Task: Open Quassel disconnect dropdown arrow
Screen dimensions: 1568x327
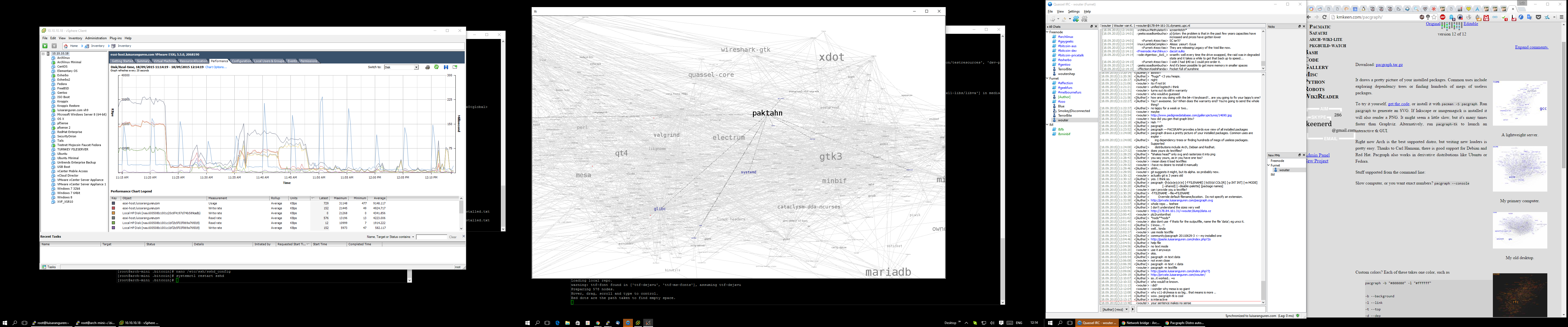Action: click(1070, 19)
